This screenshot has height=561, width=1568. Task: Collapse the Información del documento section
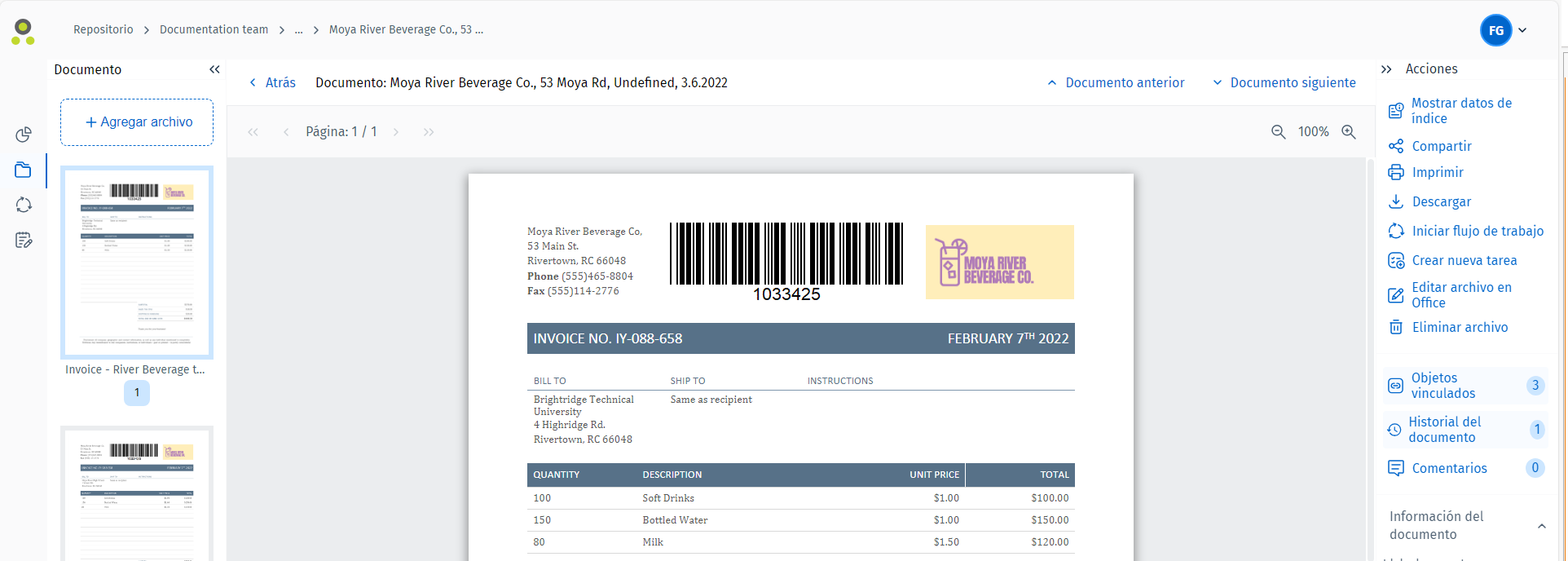tap(1542, 526)
